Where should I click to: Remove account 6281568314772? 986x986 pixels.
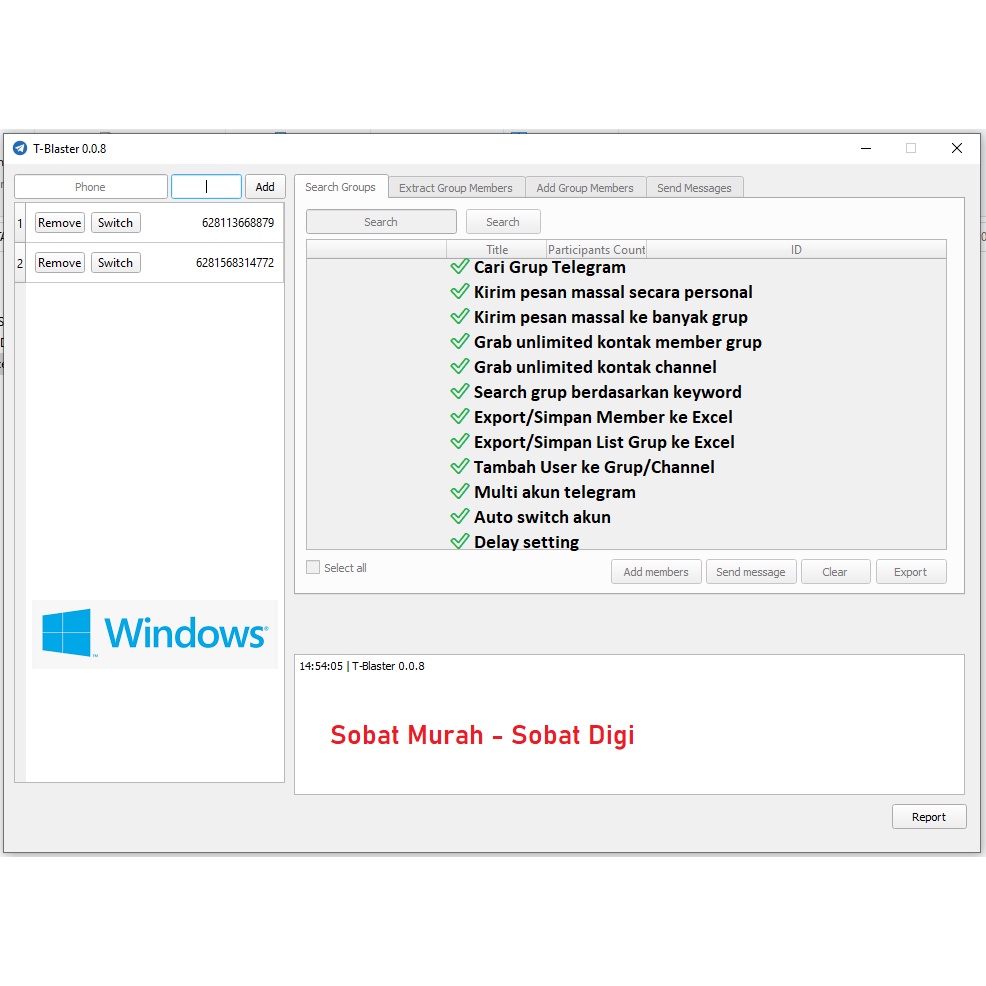(x=60, y=263)
